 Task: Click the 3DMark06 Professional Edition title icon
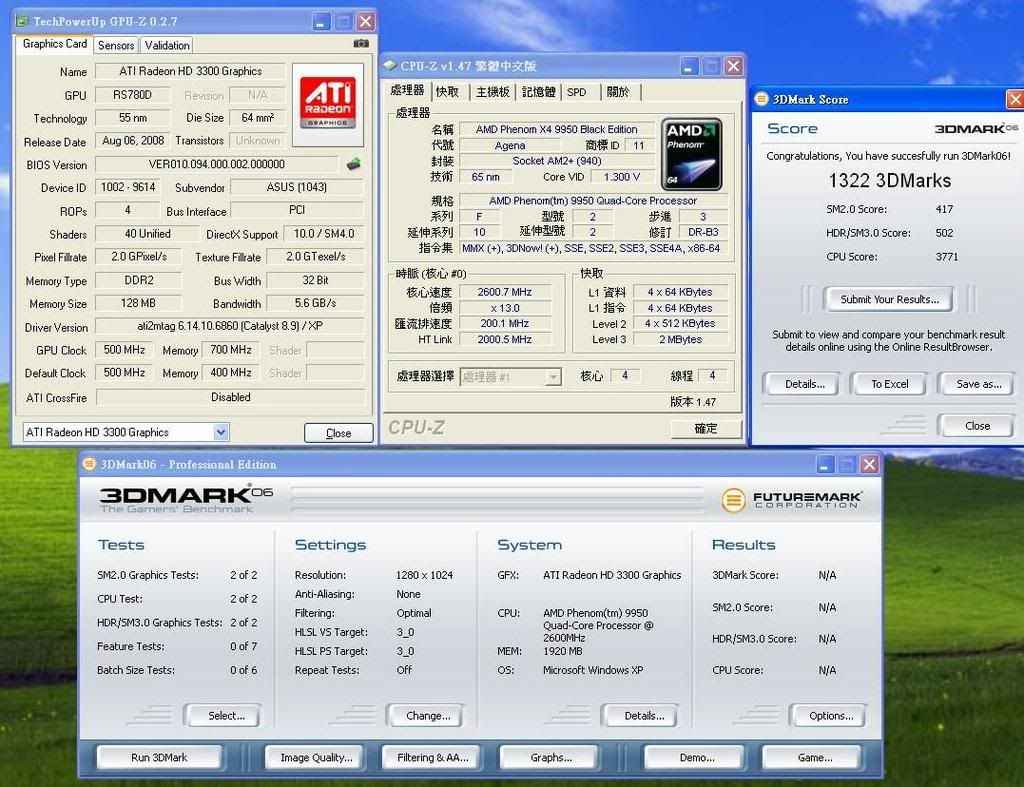point(89,464)
